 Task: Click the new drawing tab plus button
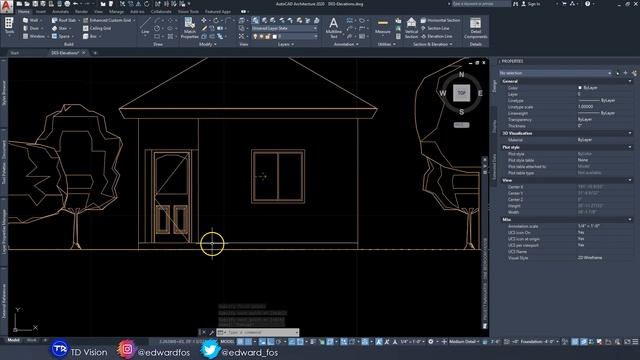pos(95,53)
